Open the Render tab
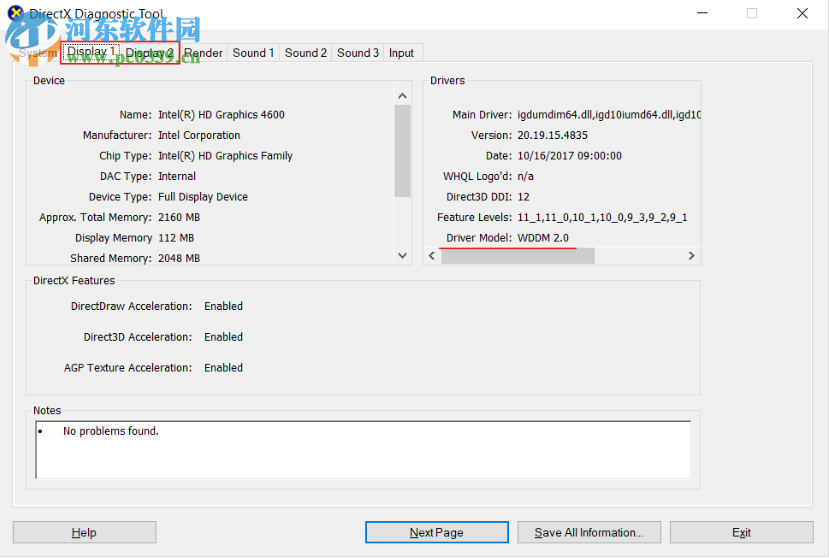 click(203, 53)
